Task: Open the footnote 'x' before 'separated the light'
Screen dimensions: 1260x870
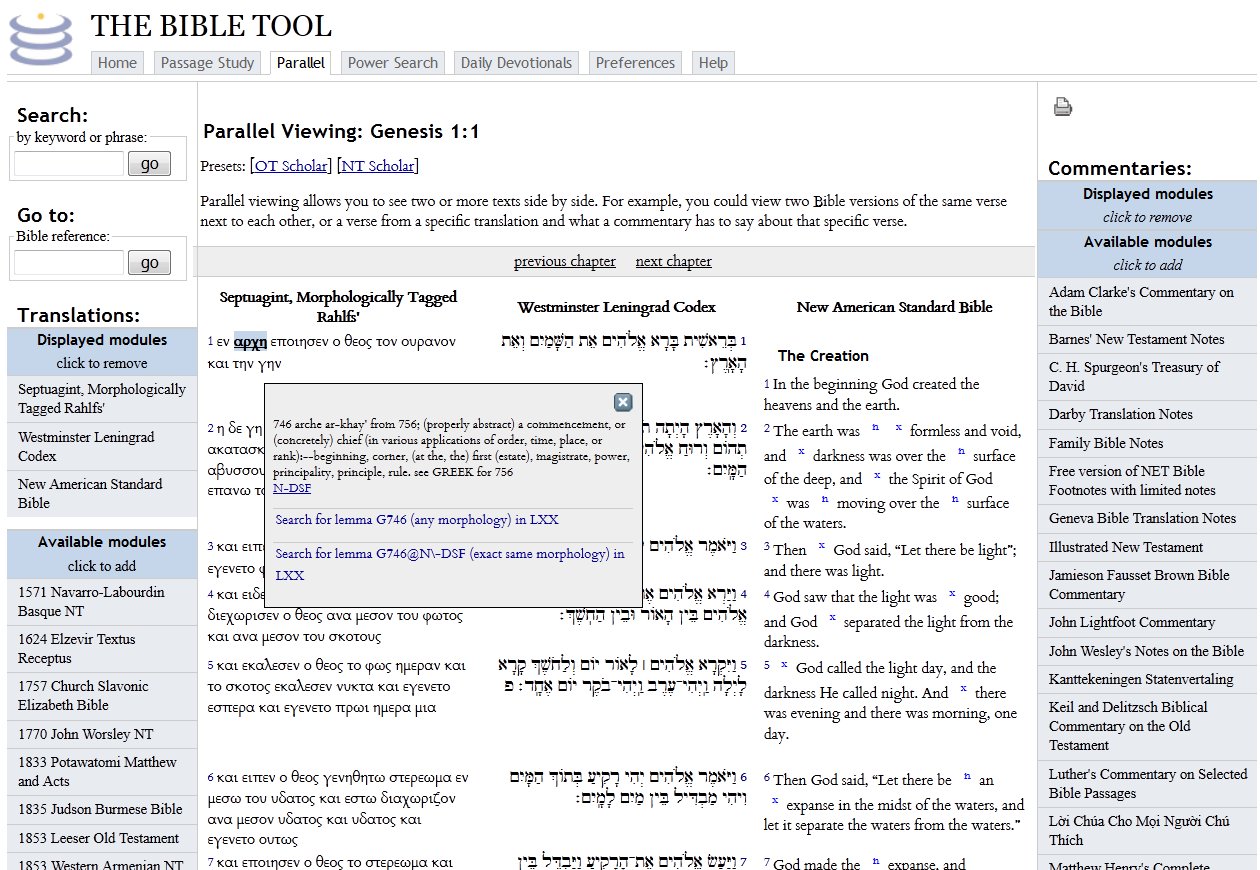Action: [x=831, y=618]
